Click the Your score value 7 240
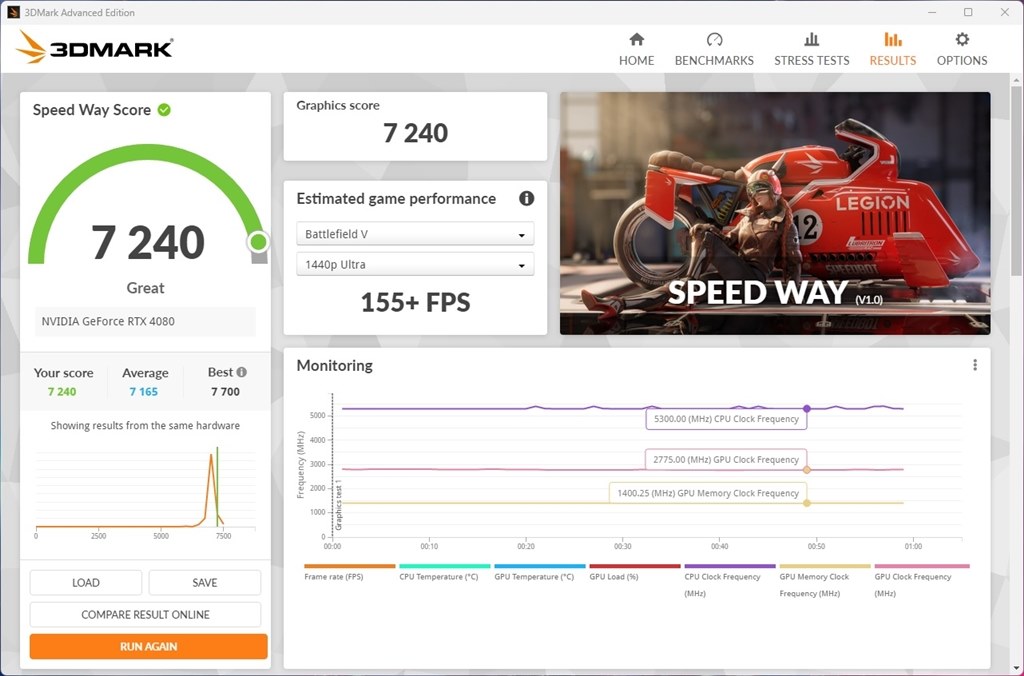Viewport: 1024px width, 676px height. click(62, 392)
